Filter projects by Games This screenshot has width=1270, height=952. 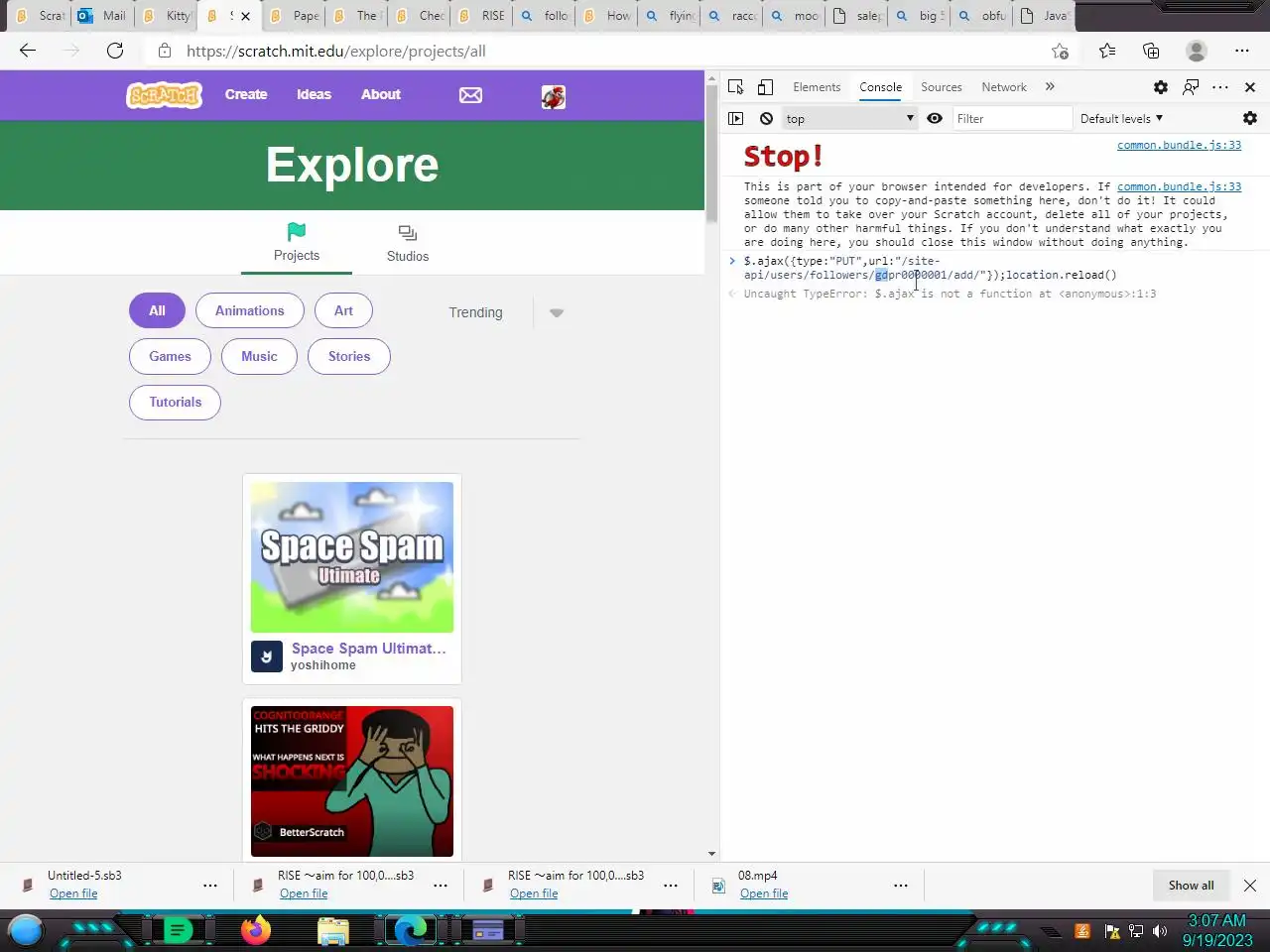170,356
